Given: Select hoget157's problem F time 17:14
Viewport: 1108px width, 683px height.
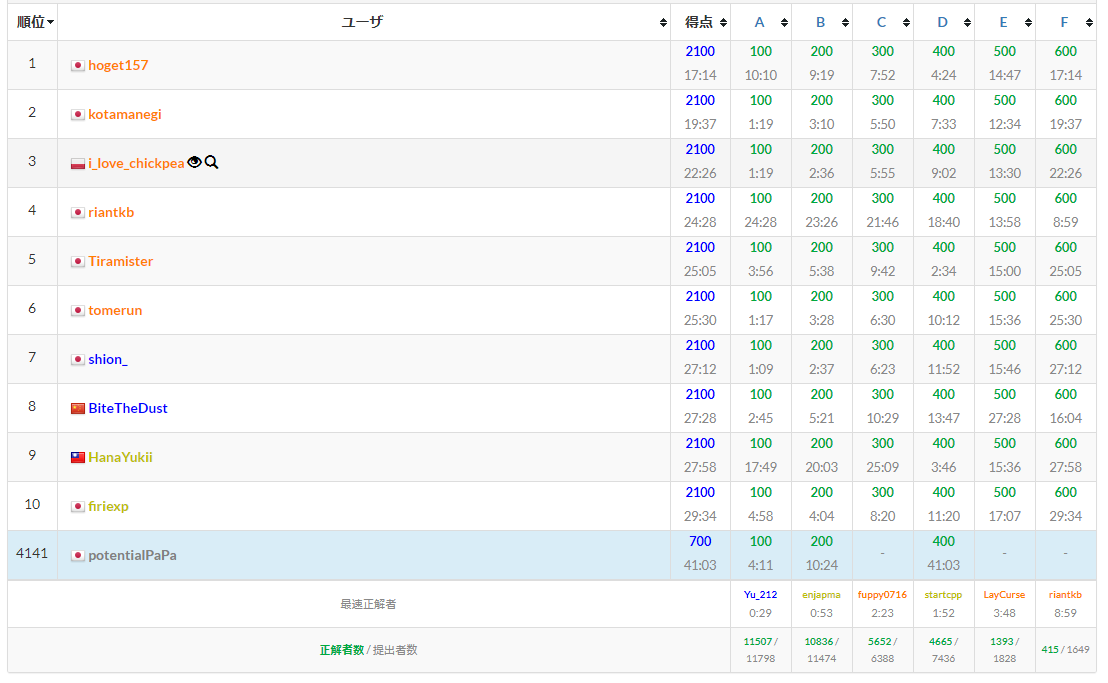Looking at the screenshot, I should [x=1066, y=76].
